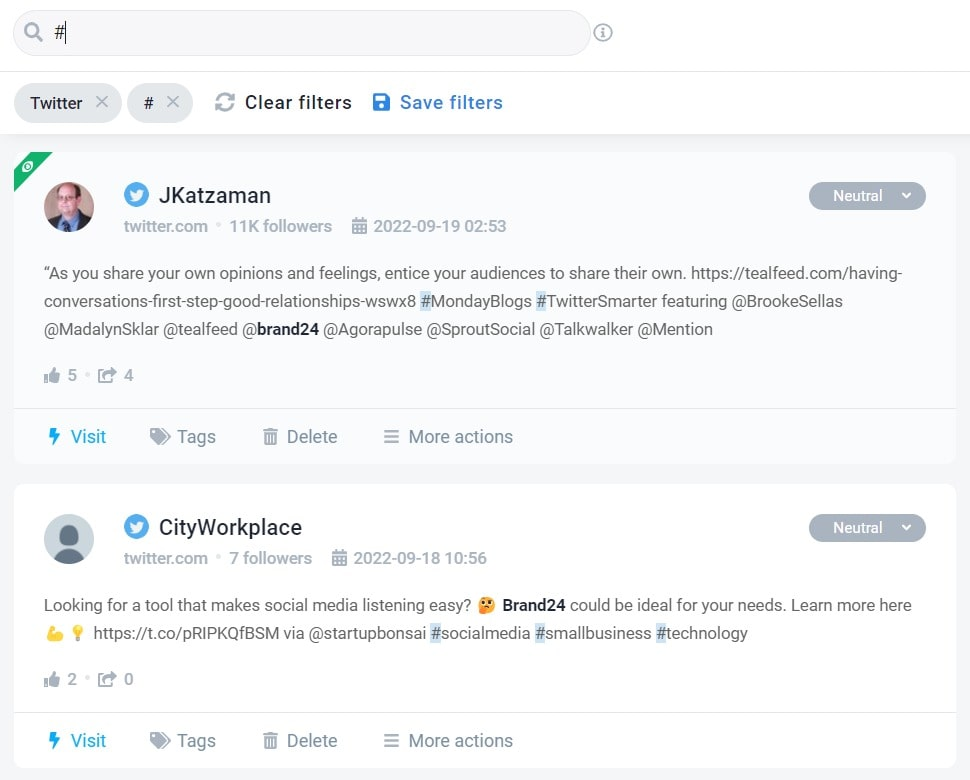Click the Twitter bird icon beside CityWorkplace
This screenshot has height=780, width=970.
pos(136,526)
